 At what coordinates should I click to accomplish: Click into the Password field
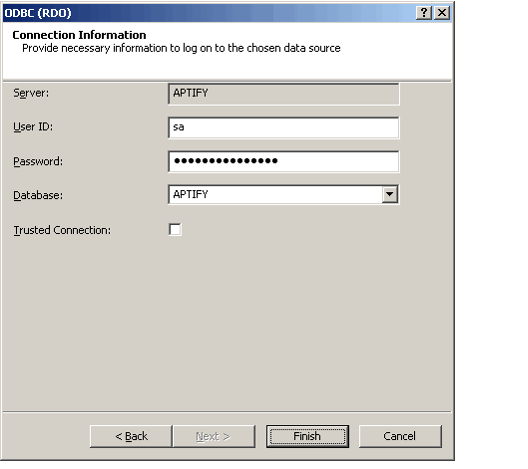284,161
